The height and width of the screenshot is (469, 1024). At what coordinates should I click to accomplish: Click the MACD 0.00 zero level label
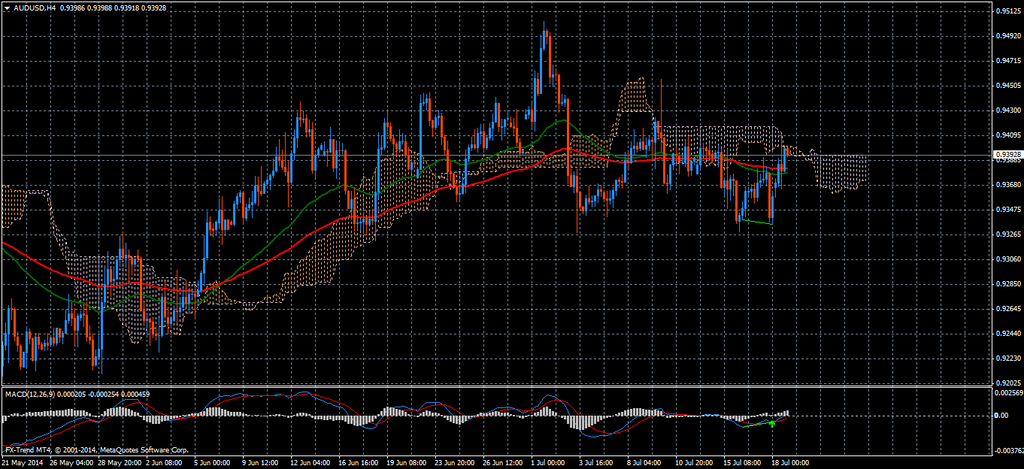[1002, 415]
